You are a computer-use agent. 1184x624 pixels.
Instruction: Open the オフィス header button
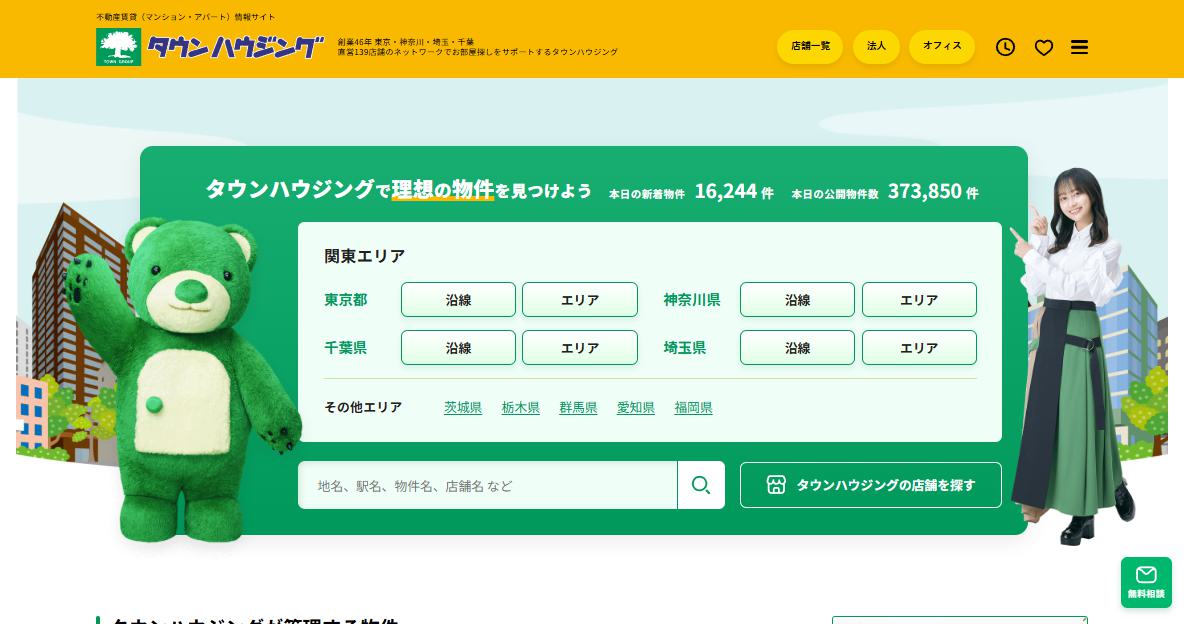coord(942,46)
